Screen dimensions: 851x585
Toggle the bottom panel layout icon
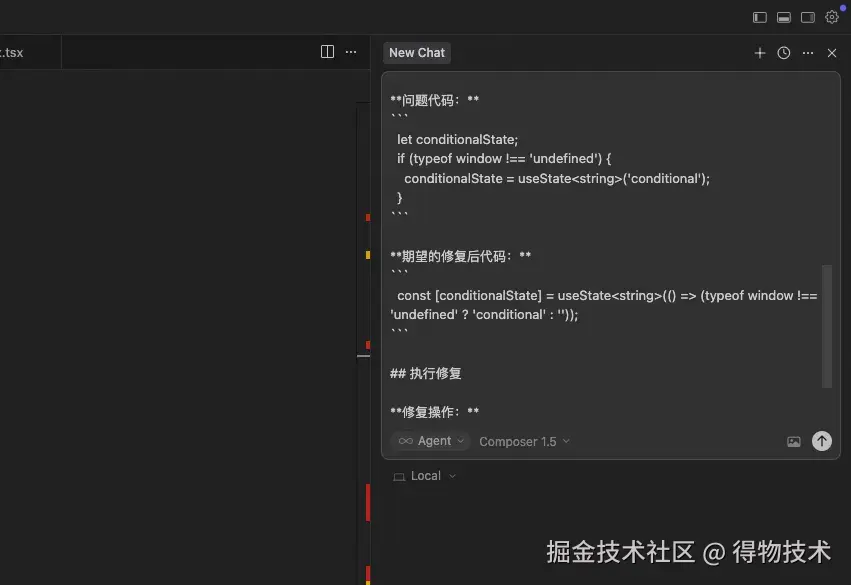(x=784, y=17)
